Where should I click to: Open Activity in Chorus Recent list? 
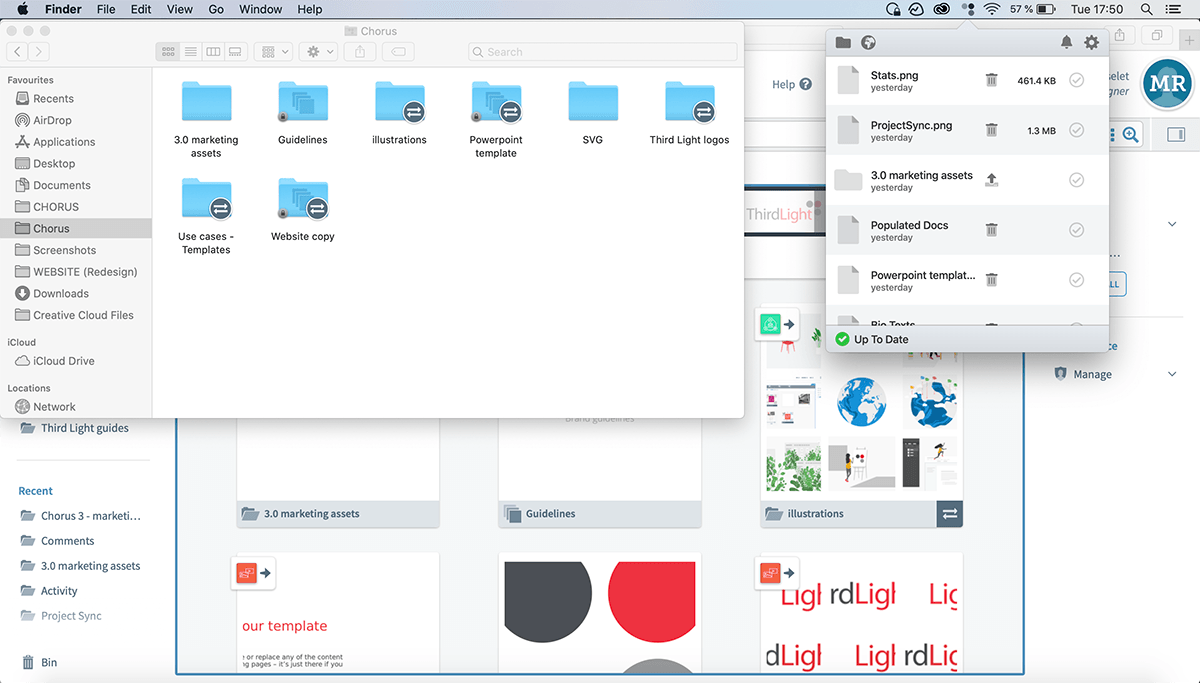click(59, 591)
